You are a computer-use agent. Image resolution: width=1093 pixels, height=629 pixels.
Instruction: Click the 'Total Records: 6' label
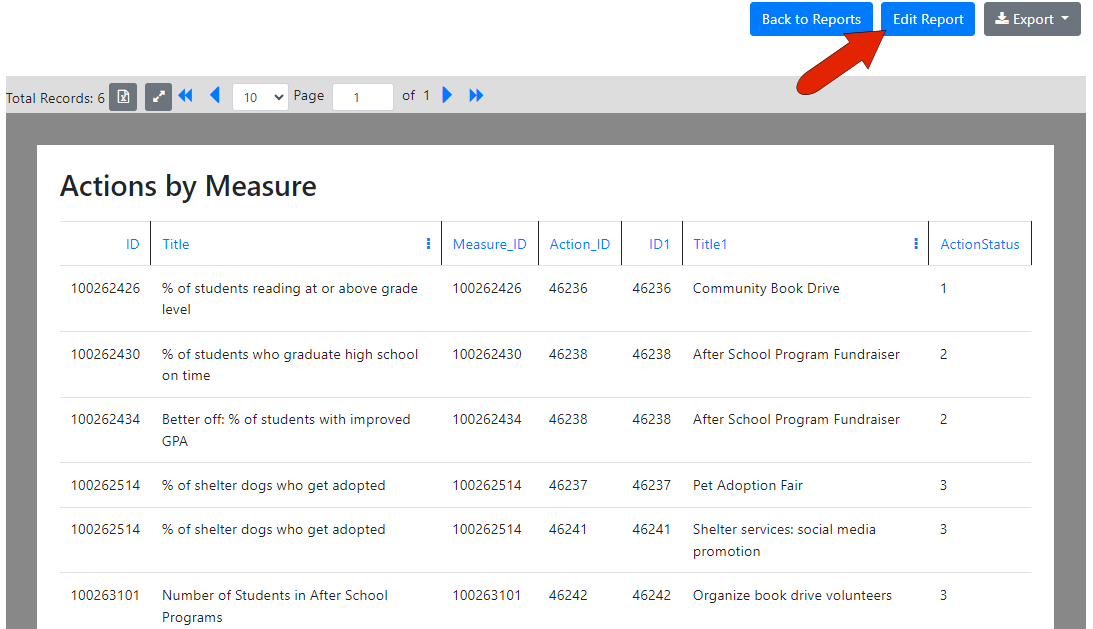coord(55,98)
